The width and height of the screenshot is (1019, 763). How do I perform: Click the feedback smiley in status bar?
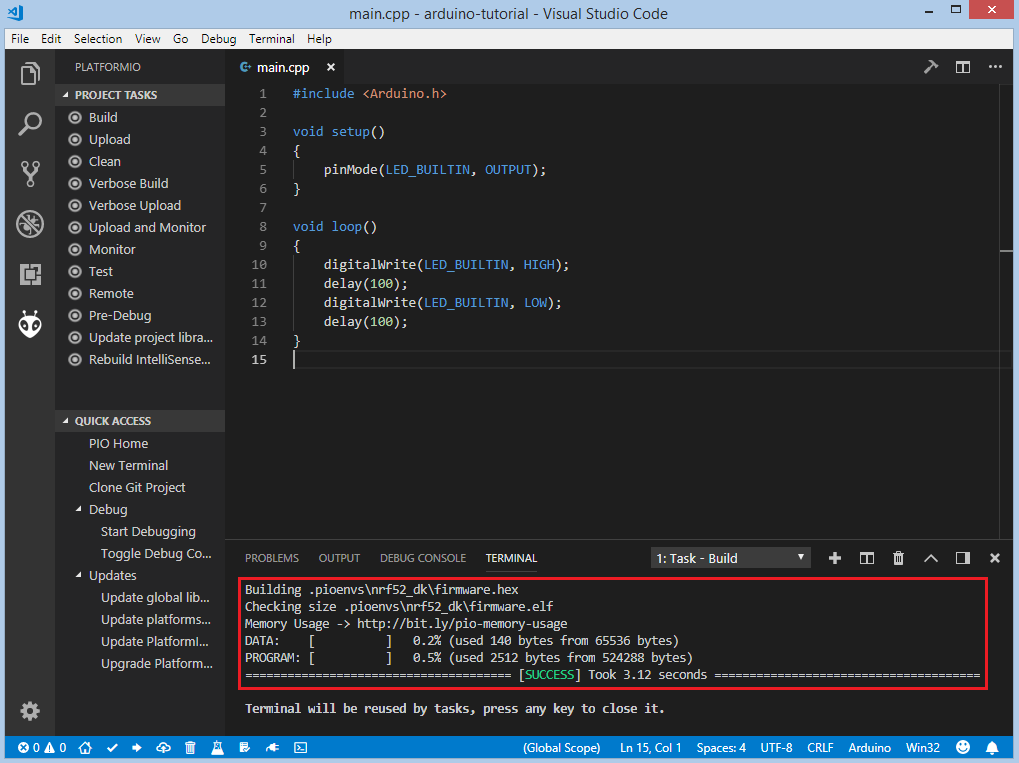pyautogui.click(x=963, y=747)
